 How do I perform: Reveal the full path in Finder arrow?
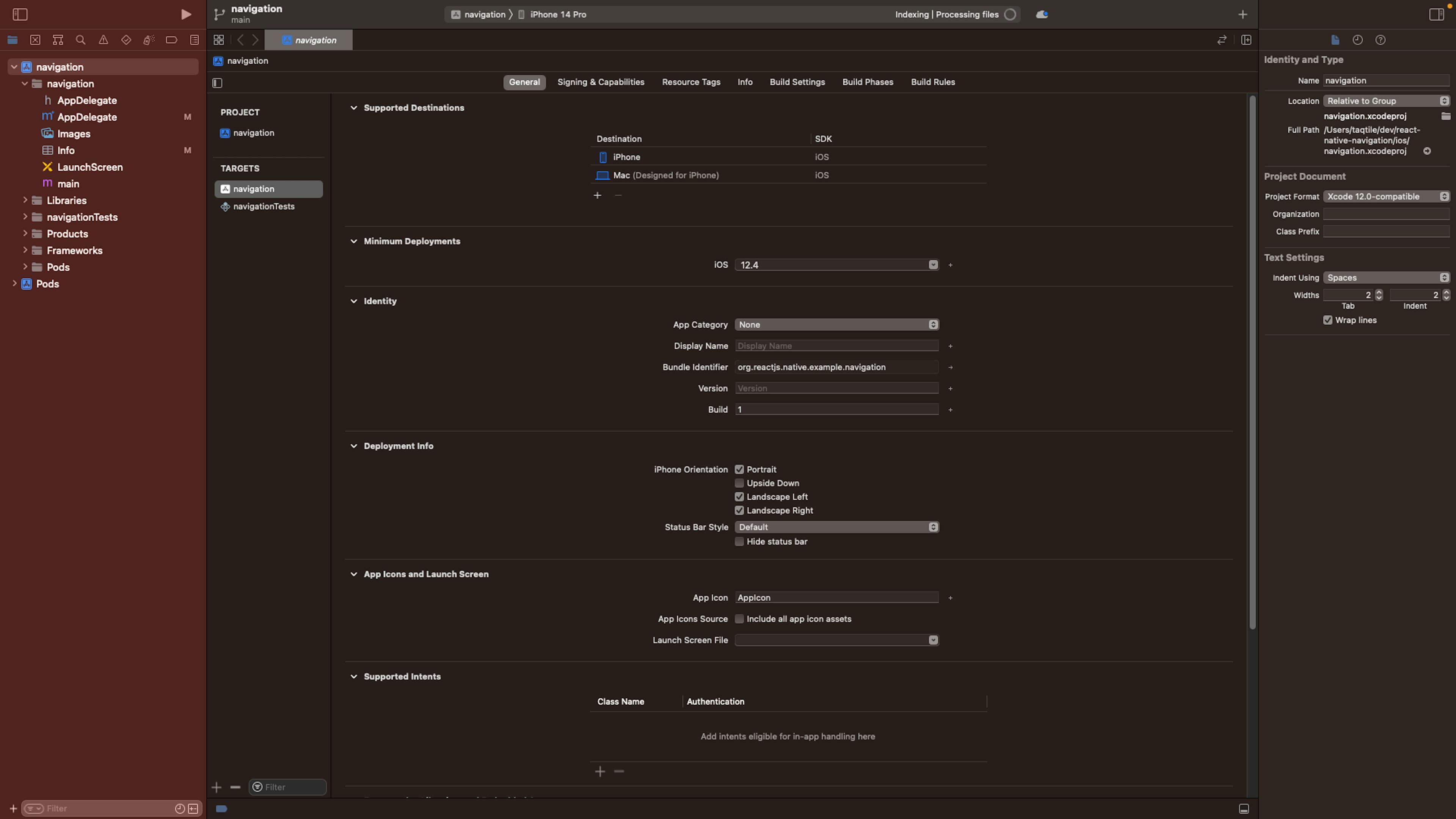(1427, 151)
